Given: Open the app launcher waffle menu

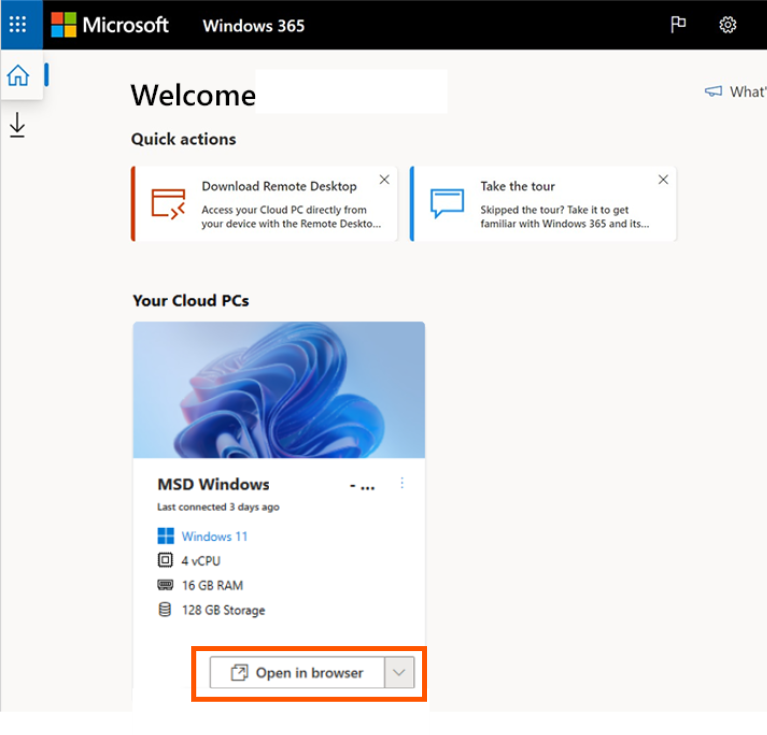Looking at the screenshot, I should pos(18,24).
